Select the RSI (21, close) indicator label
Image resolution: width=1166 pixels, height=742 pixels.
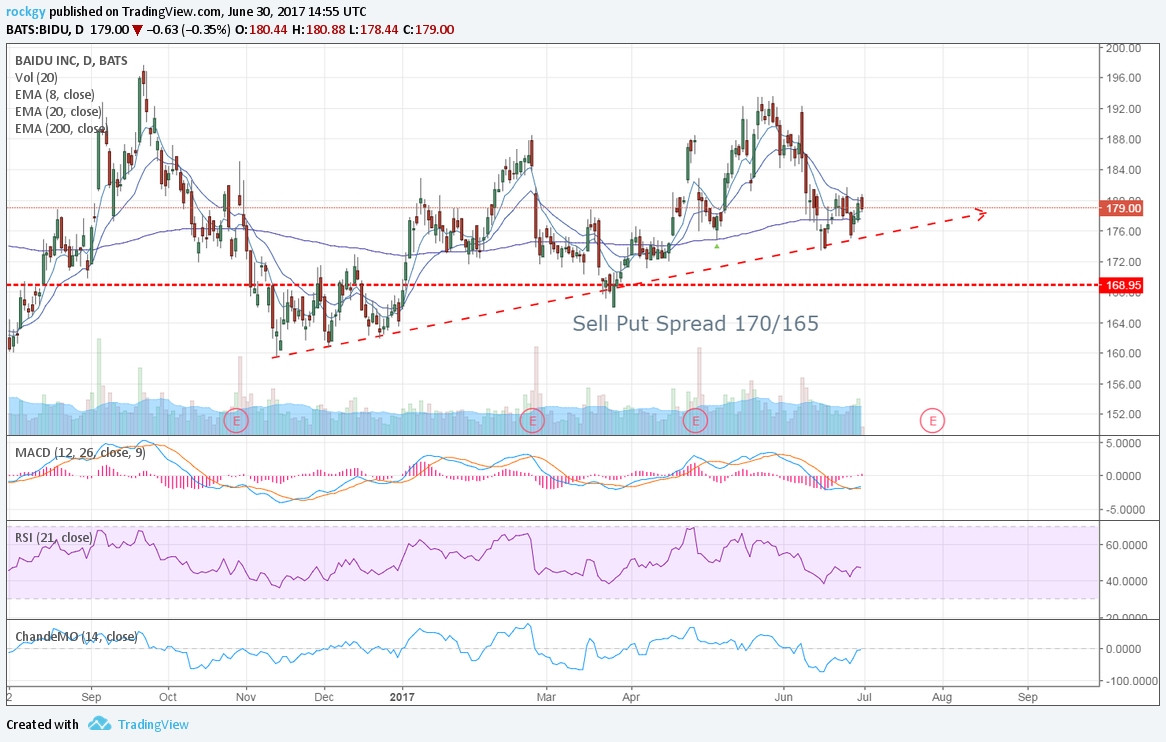(x=54, y=538)
